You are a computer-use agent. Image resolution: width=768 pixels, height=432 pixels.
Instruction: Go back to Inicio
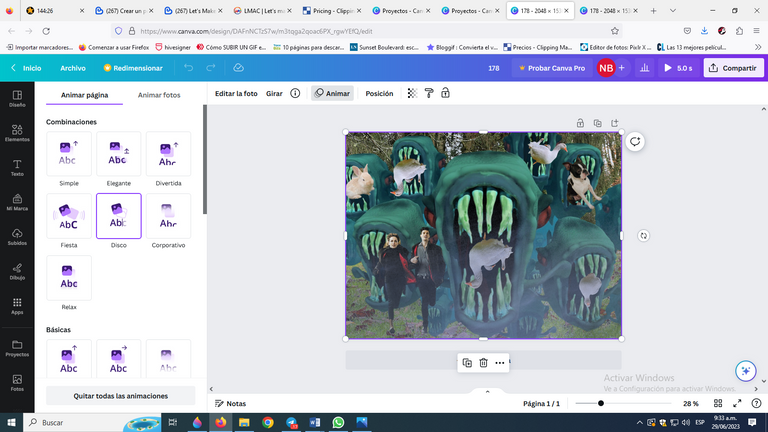pyautogui.click(x=26, y=68)
